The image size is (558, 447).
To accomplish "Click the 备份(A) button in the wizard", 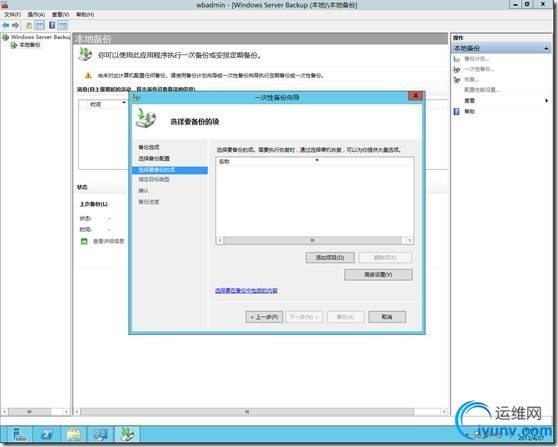I will [x=345, y=317].
